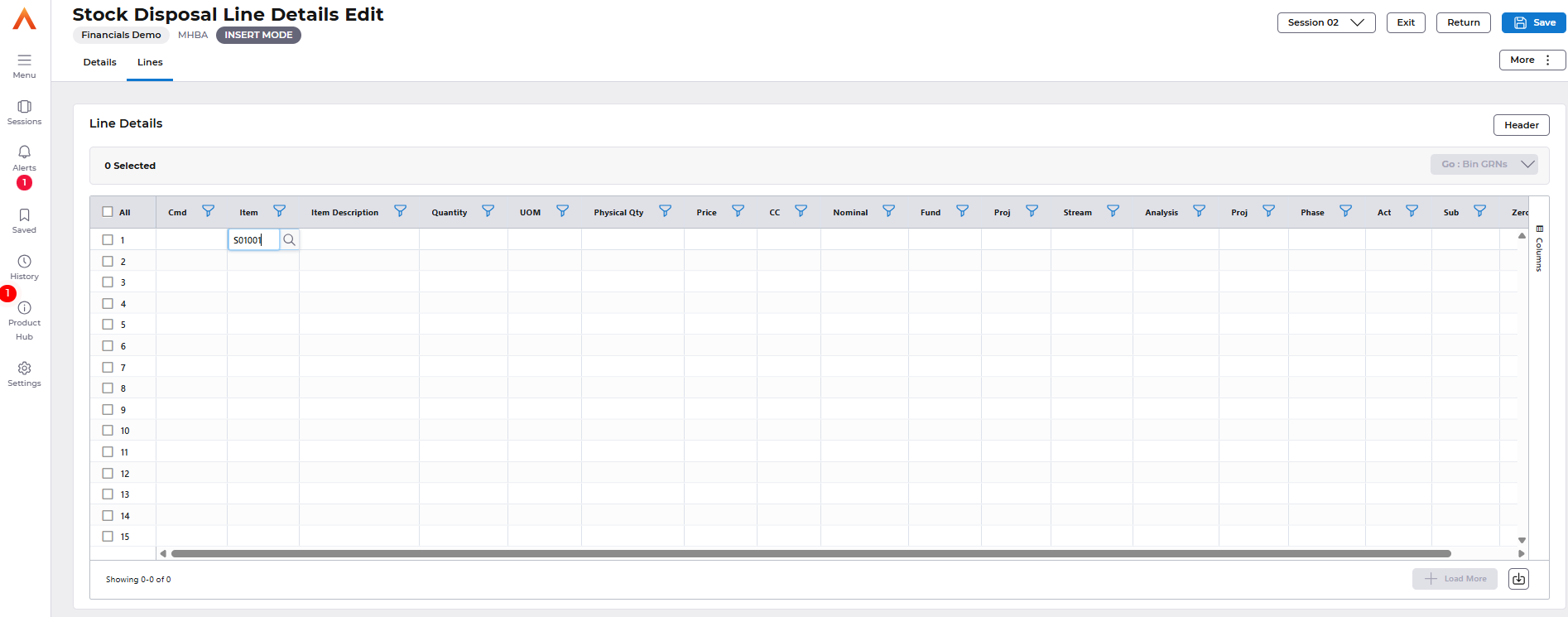Click the grid scroll up arrow
Screen dimensions: 1568x617
(1522, 236)
